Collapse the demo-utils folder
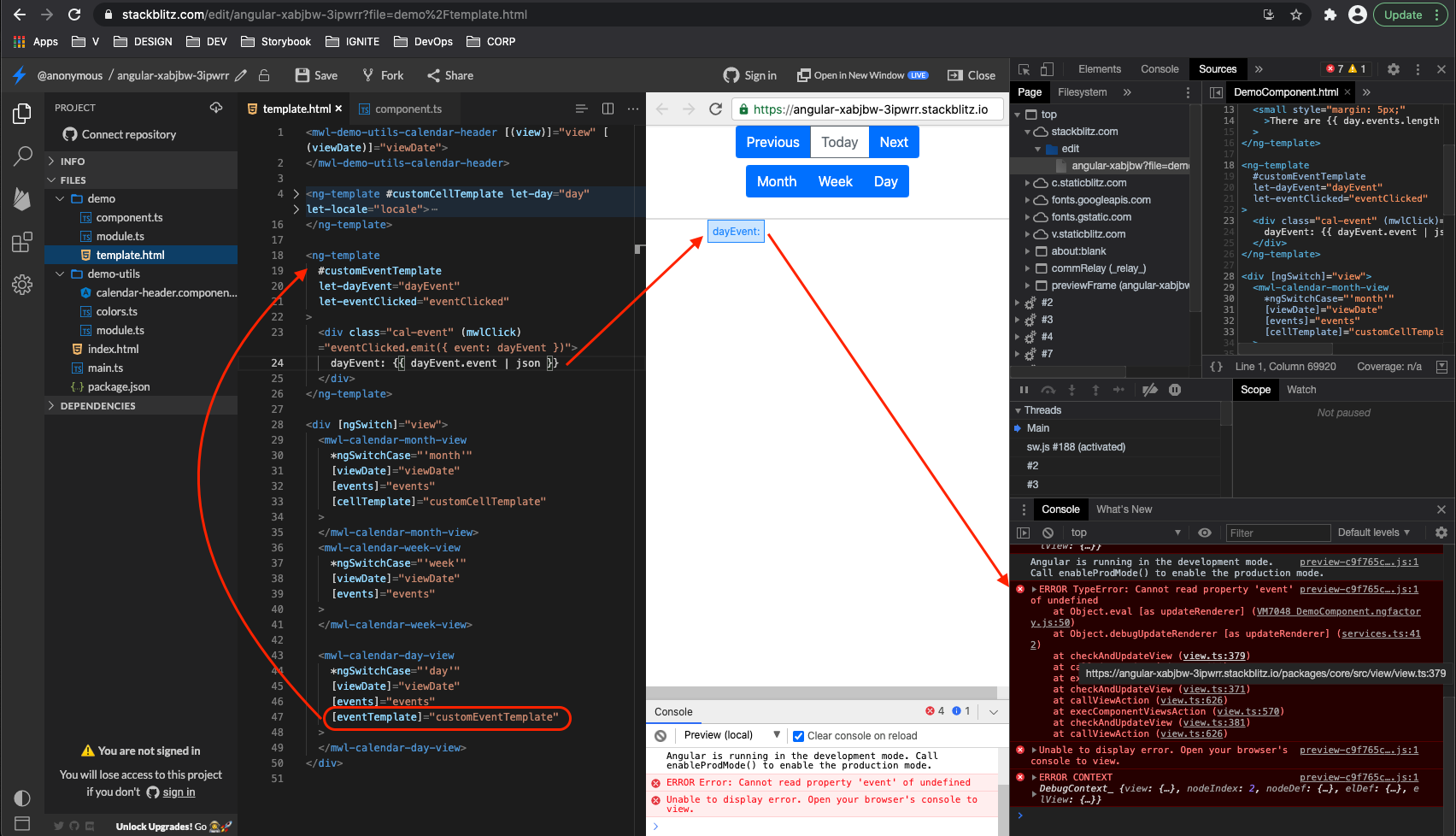 click(60, 274)
